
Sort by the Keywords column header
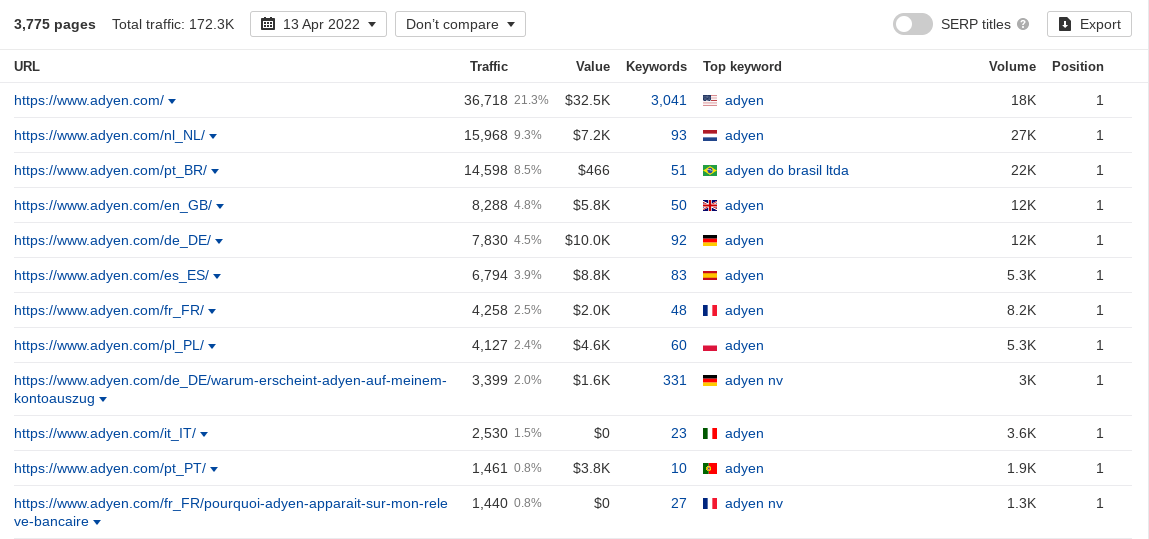click(656, 67)
